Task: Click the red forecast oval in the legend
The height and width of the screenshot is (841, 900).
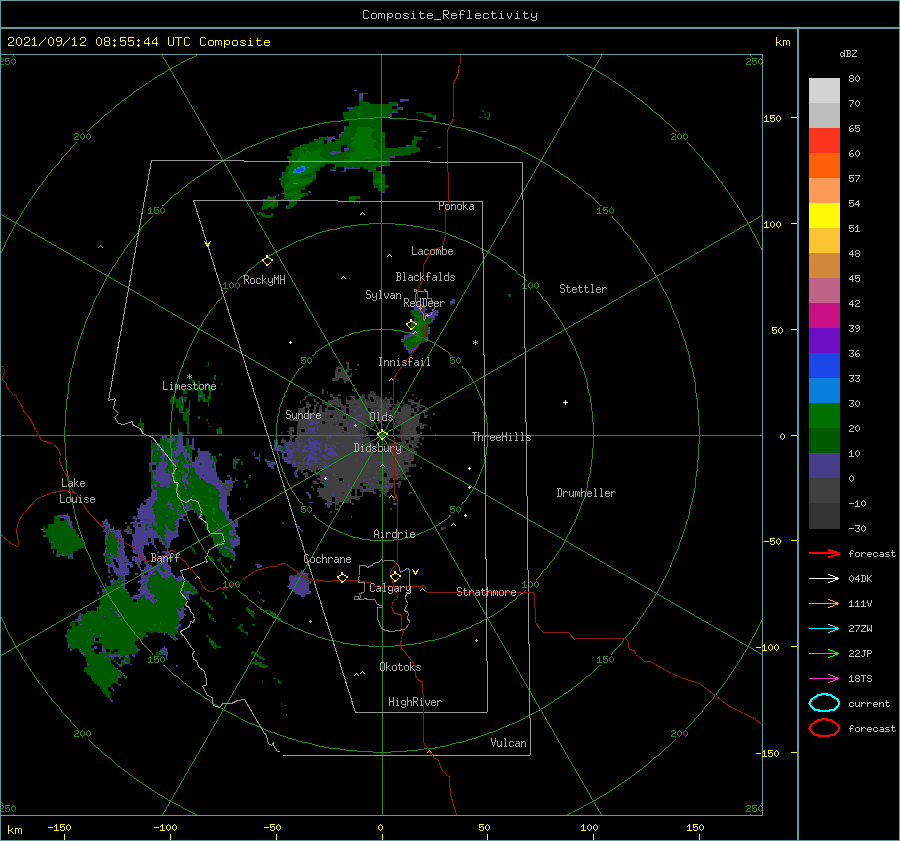Action: 824,728
